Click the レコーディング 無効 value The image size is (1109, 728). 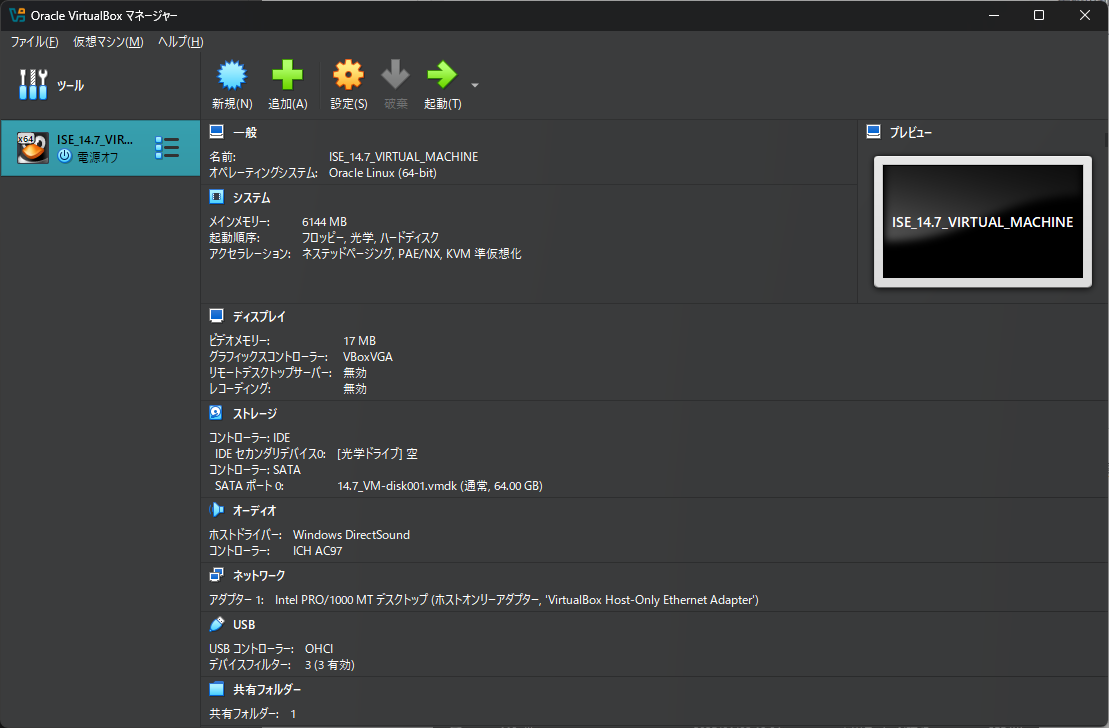355,388
